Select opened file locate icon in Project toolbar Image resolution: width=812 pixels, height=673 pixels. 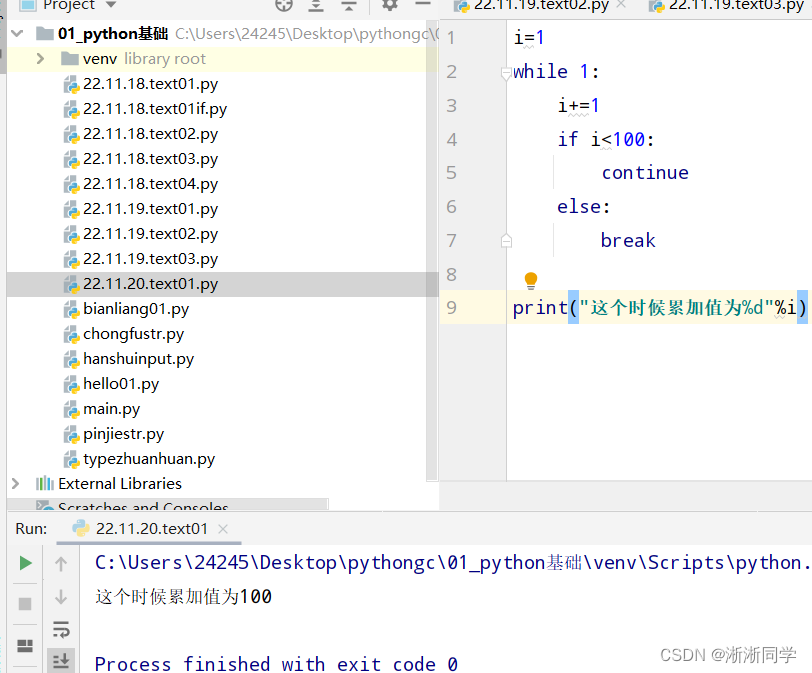(x=284, y=5)
